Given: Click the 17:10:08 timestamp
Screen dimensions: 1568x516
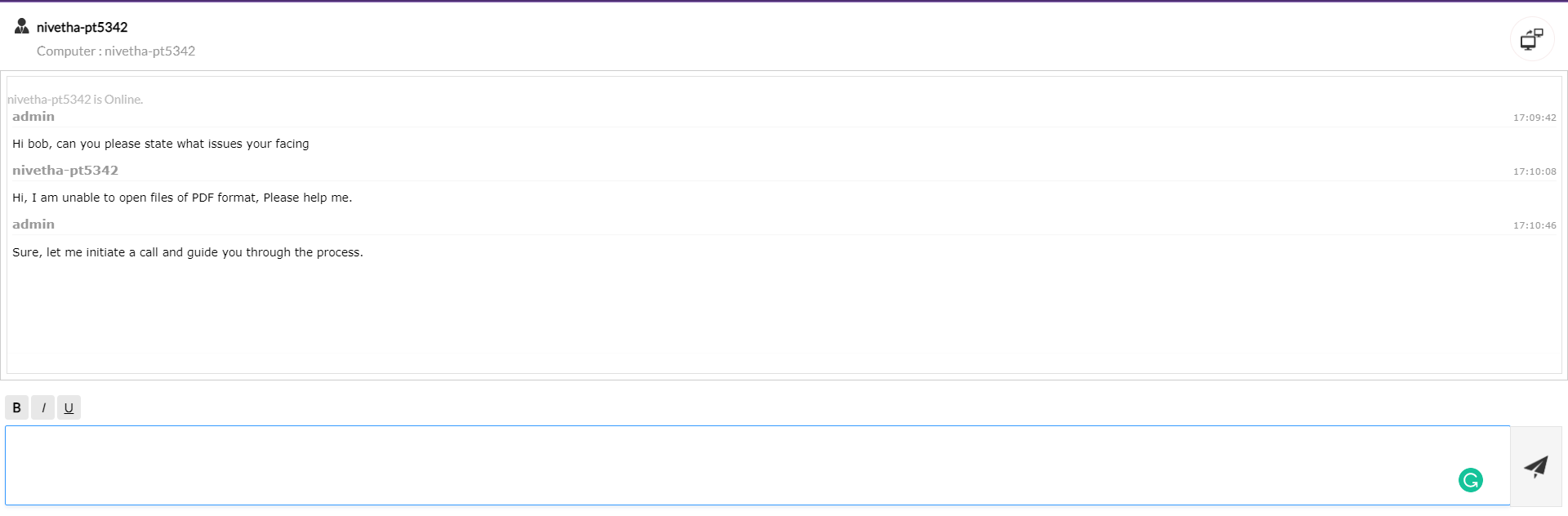Looking at the screenshot, I should click(x=1535, y=171).
